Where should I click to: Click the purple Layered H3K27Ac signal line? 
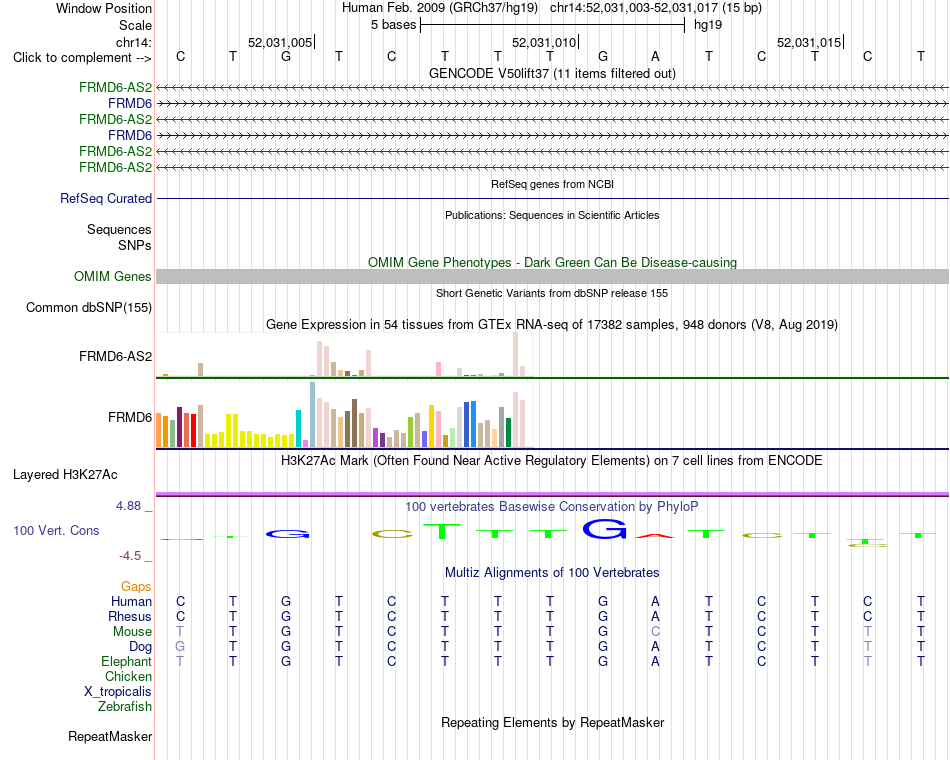(552, 494)
